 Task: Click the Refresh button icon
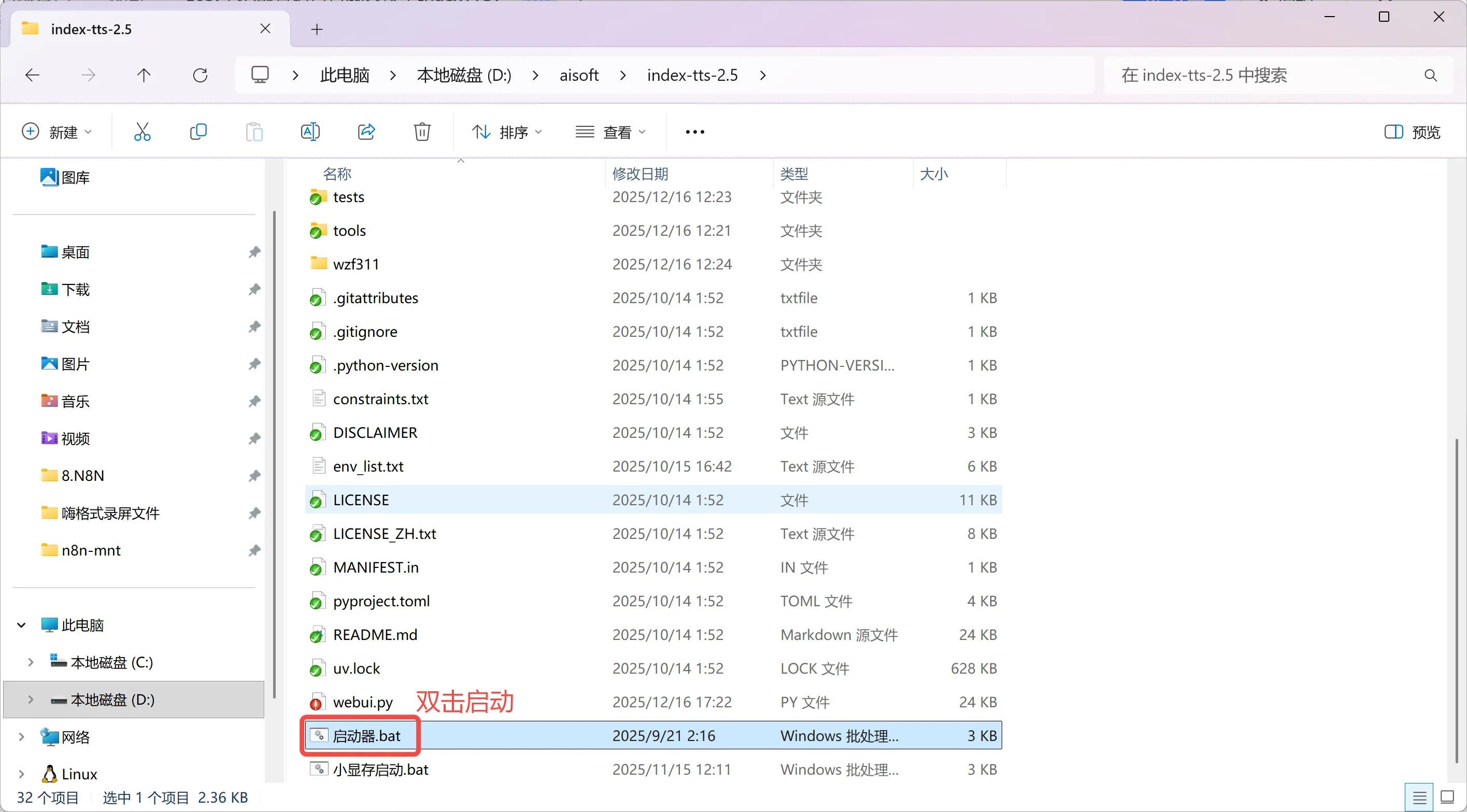click(x=200, y=75)
